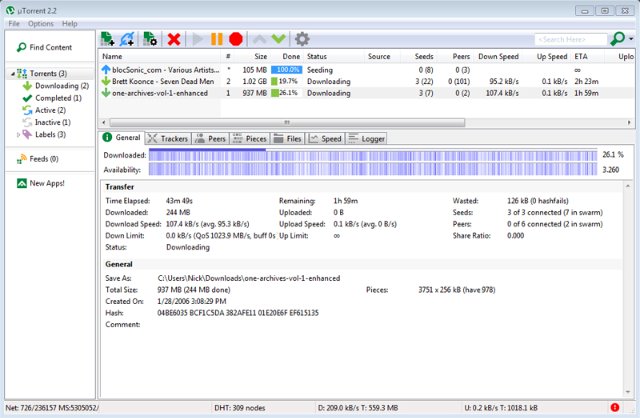Screen dimensions: 640x418
Task: Click the red Remove torrent icon
Action: coord(174,39)
